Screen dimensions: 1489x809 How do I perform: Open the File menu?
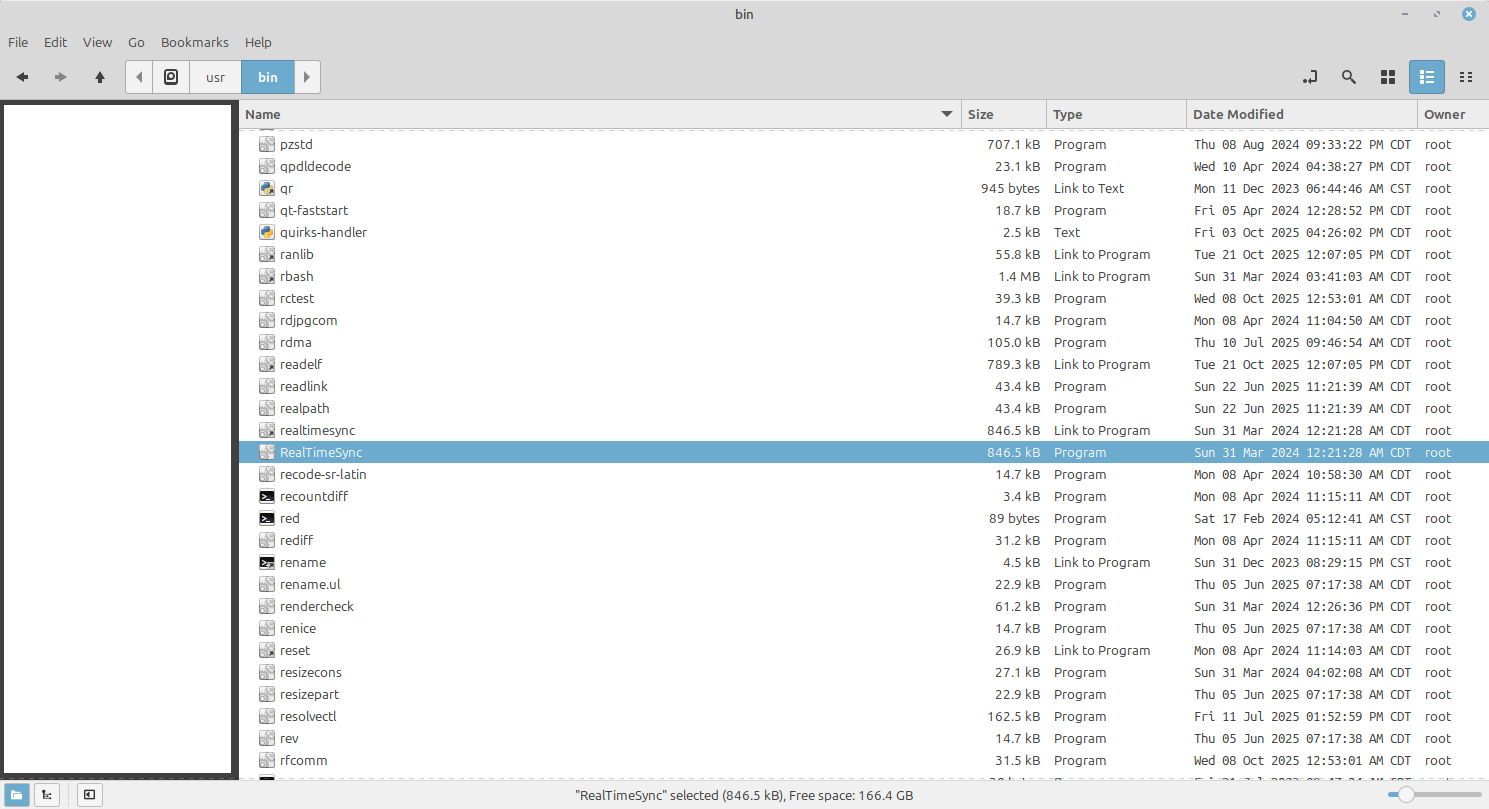coord(18,42)
